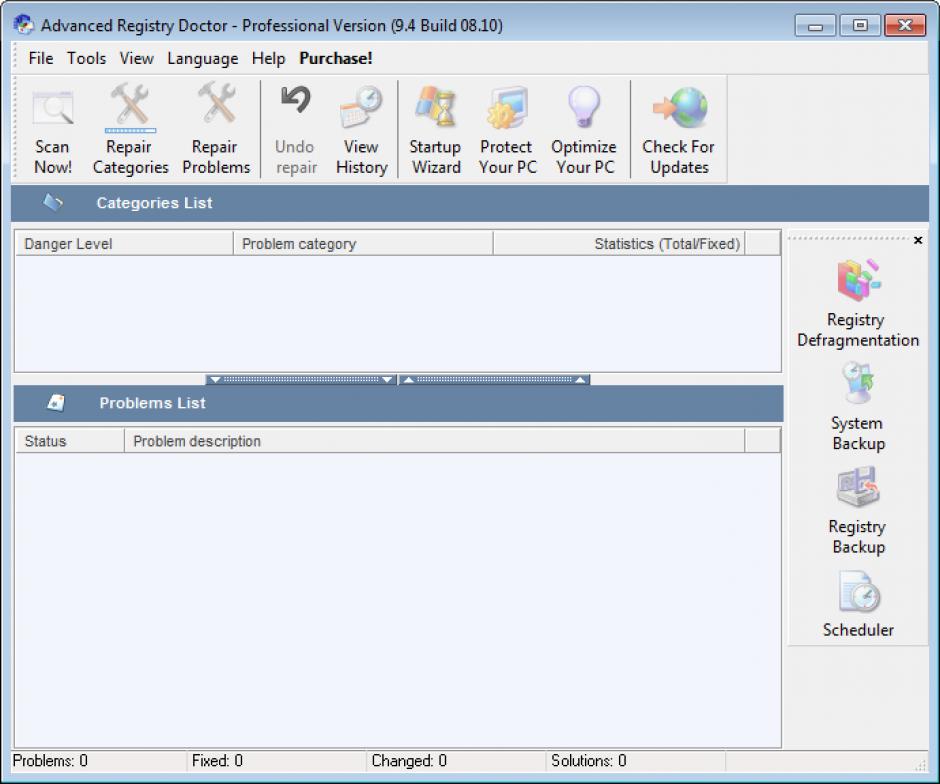Click the application icon in title bar
Viewport: 940px width, 784px height.
(x=24, y=25)
